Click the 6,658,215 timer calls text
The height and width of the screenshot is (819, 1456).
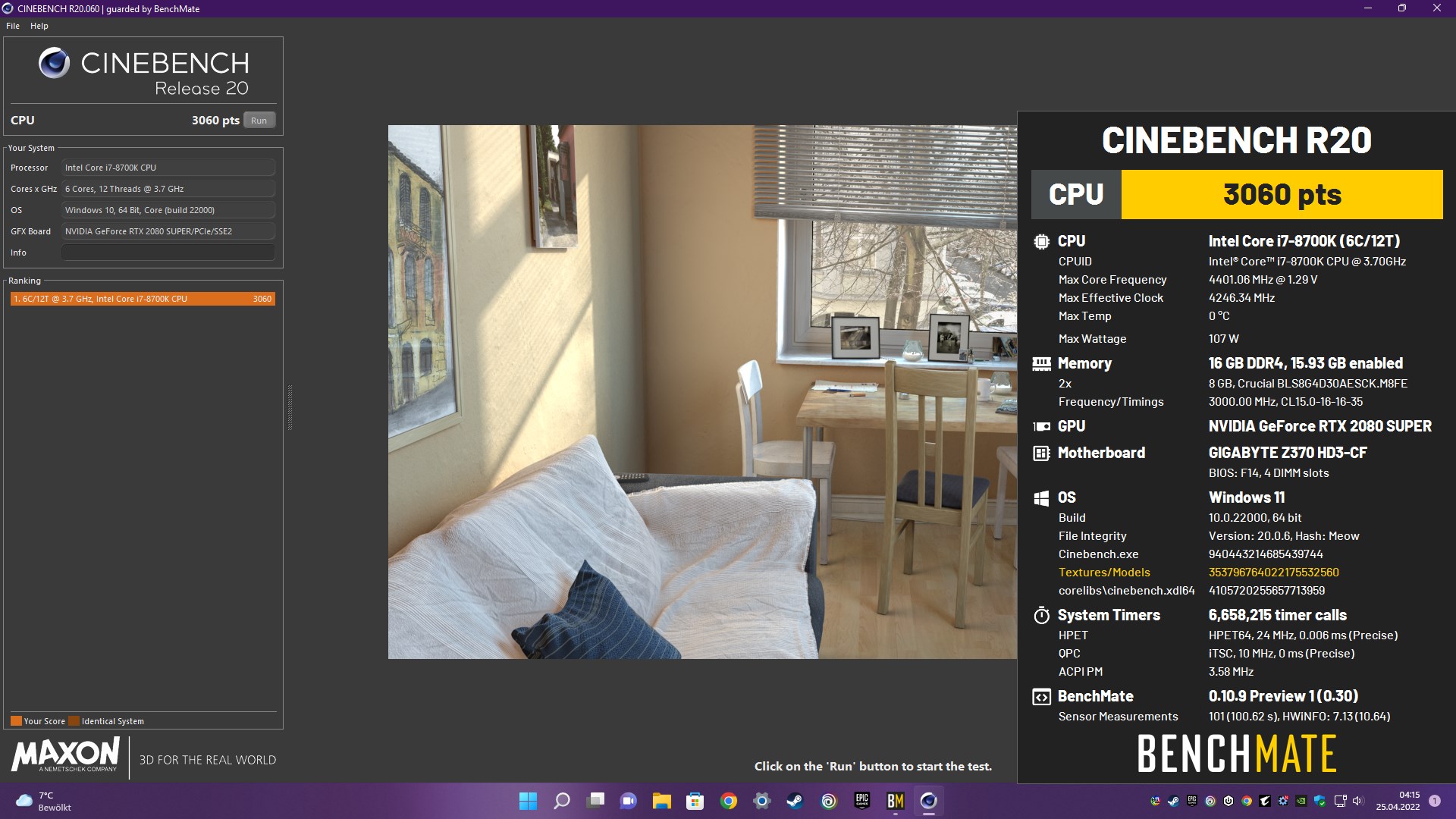[x=1278, y=615]
